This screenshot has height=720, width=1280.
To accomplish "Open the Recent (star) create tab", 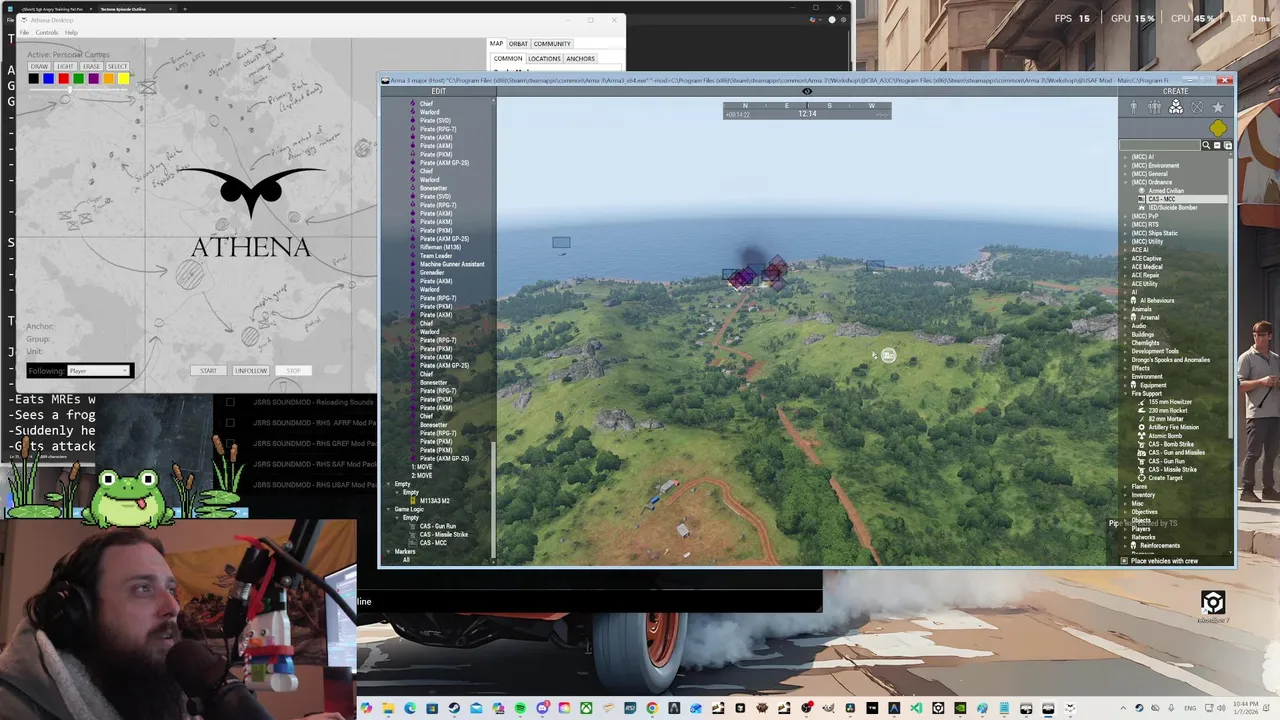I will (x=1218, y=107).
